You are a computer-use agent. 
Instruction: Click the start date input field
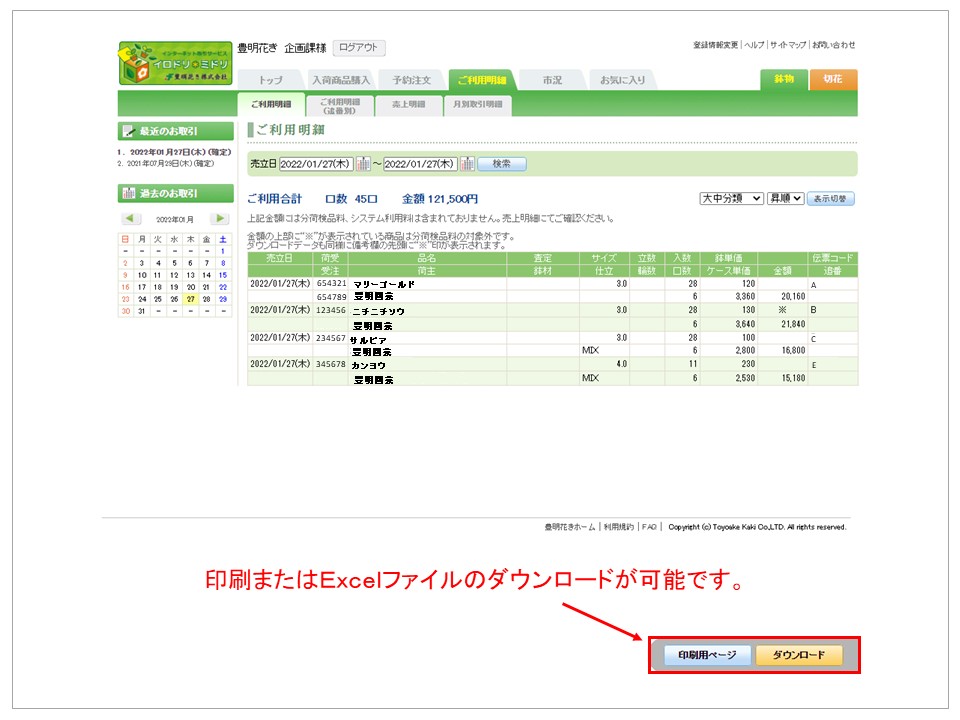(x=316, y=164)
